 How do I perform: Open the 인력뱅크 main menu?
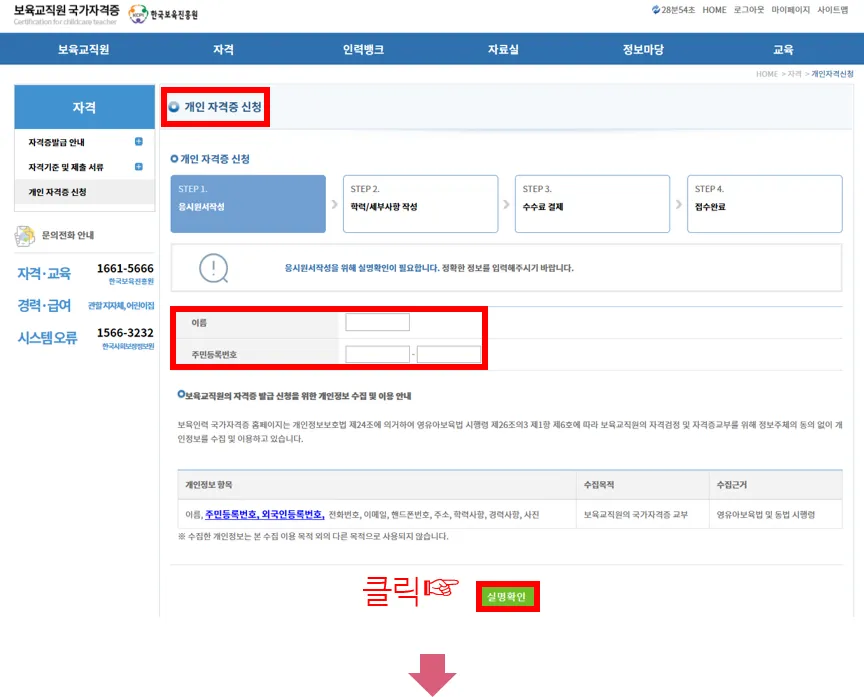363,49
